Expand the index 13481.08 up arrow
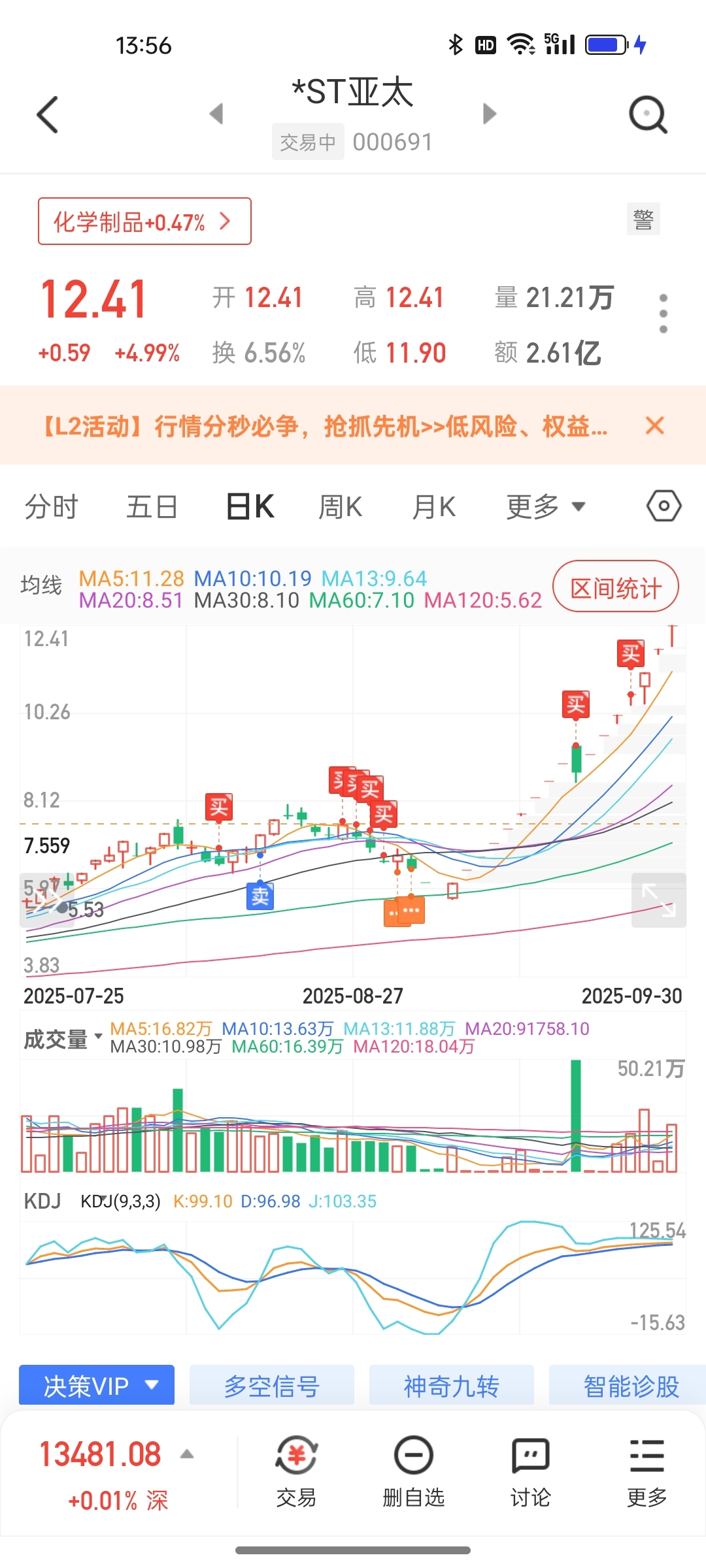This screenshot has height=1568, width=706. click(187, 1454)
